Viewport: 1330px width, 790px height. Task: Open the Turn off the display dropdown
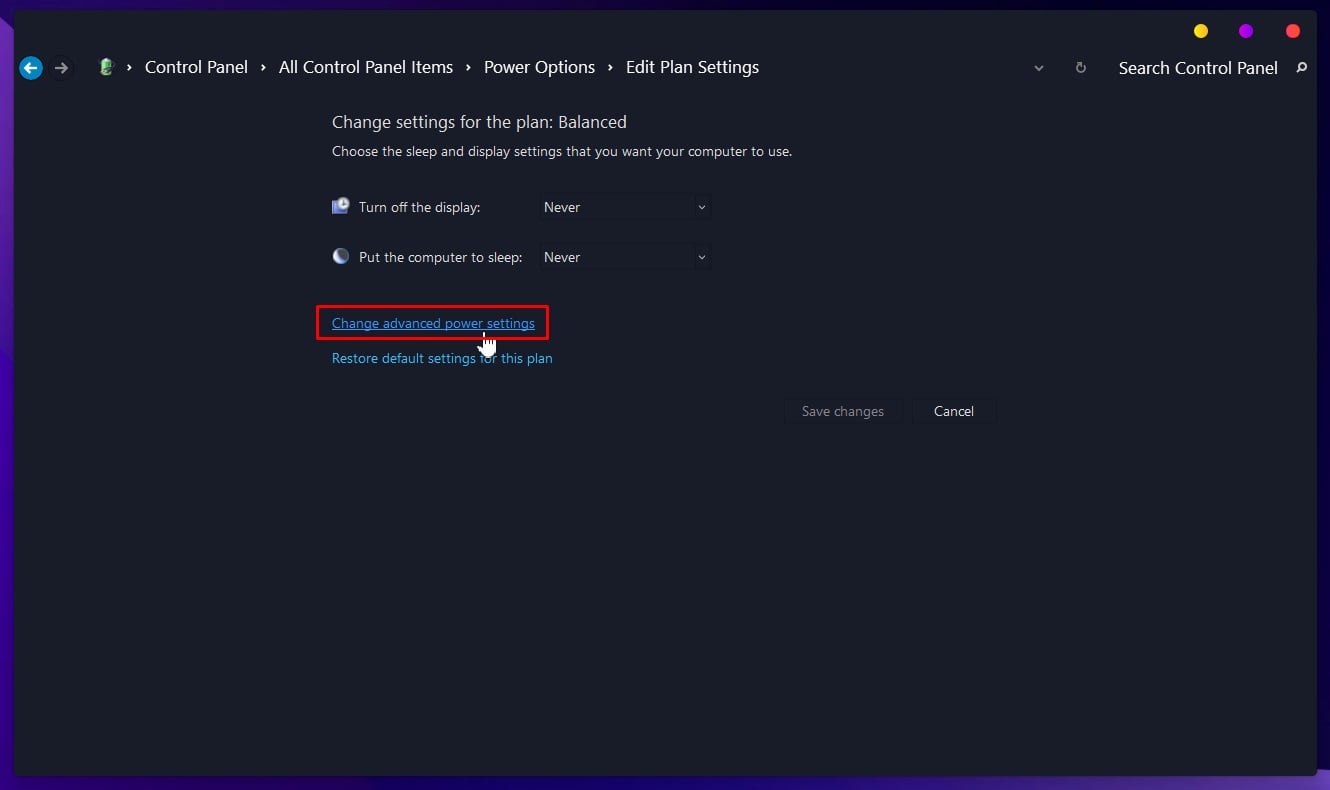coord(625,207)
